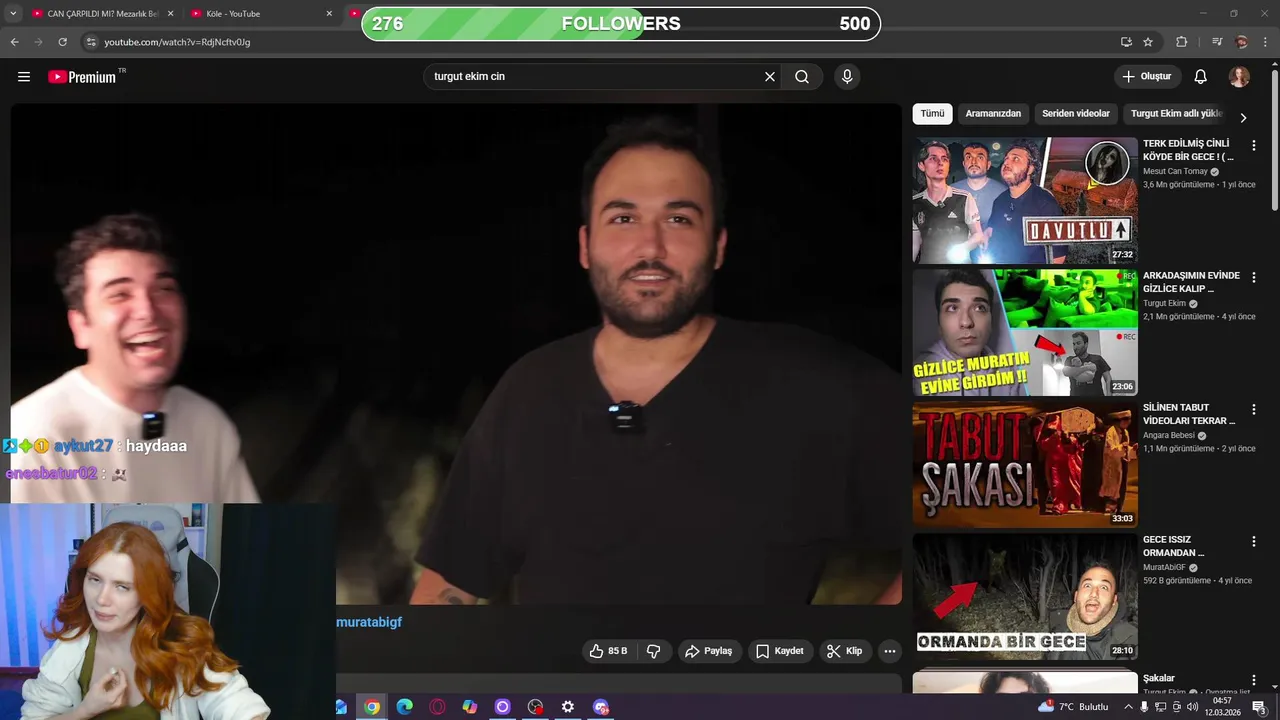Like the video with 85 B
1280x720 pixels.
click(x=608, y=651)
